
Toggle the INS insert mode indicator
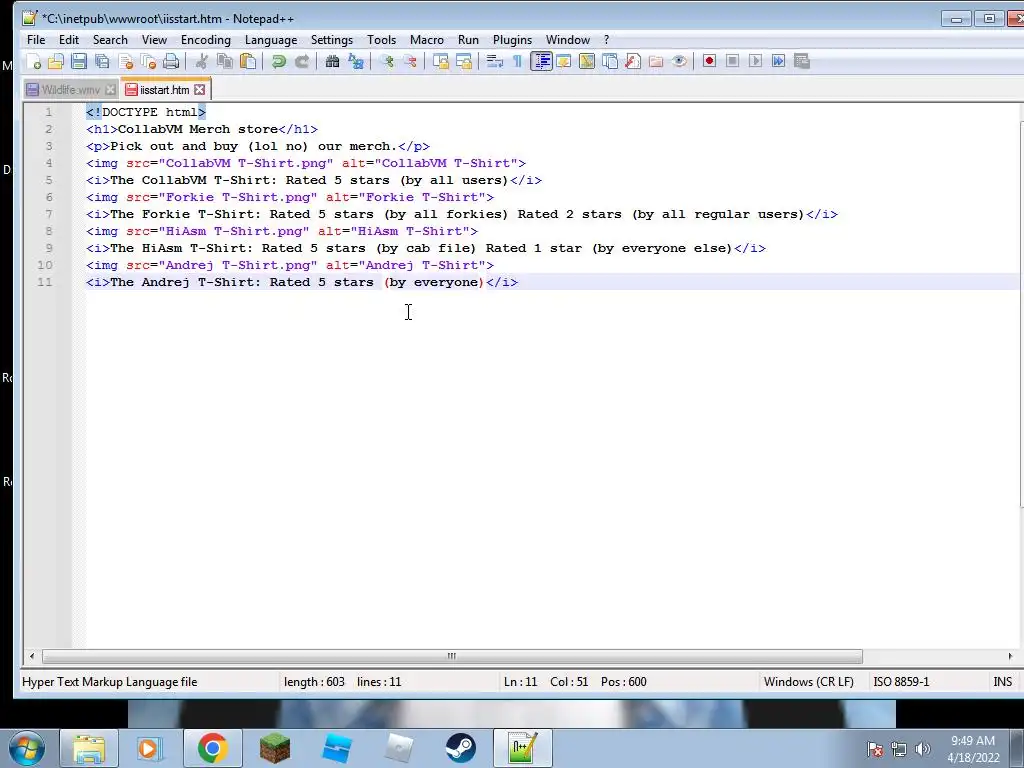click(x=1002, y=682)
